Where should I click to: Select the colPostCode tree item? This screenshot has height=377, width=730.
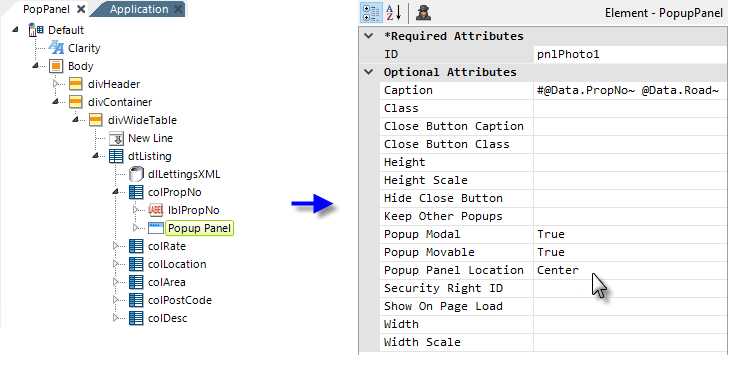[x=180, y=300]
